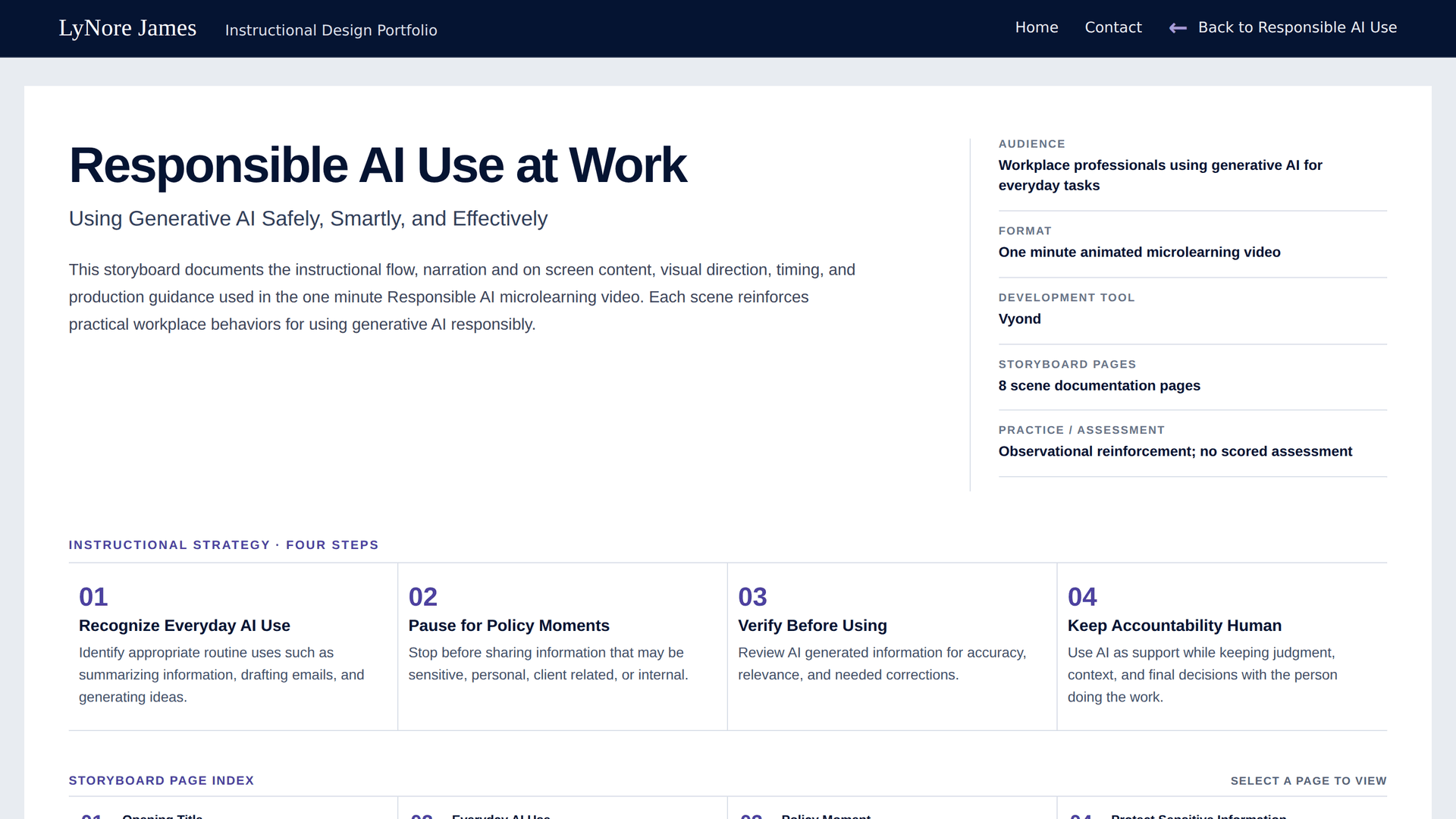Click One minute animated microlearning video

(x=1139, y=253)
